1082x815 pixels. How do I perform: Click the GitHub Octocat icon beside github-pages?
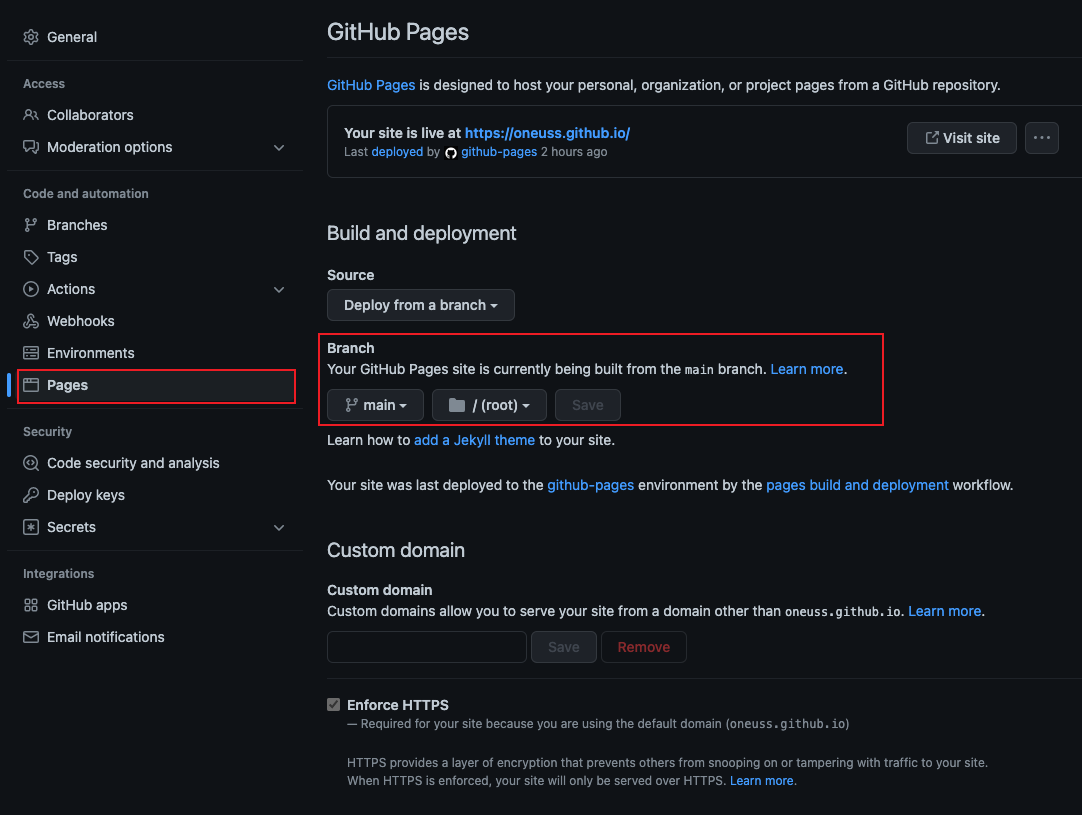pos(451,153)
